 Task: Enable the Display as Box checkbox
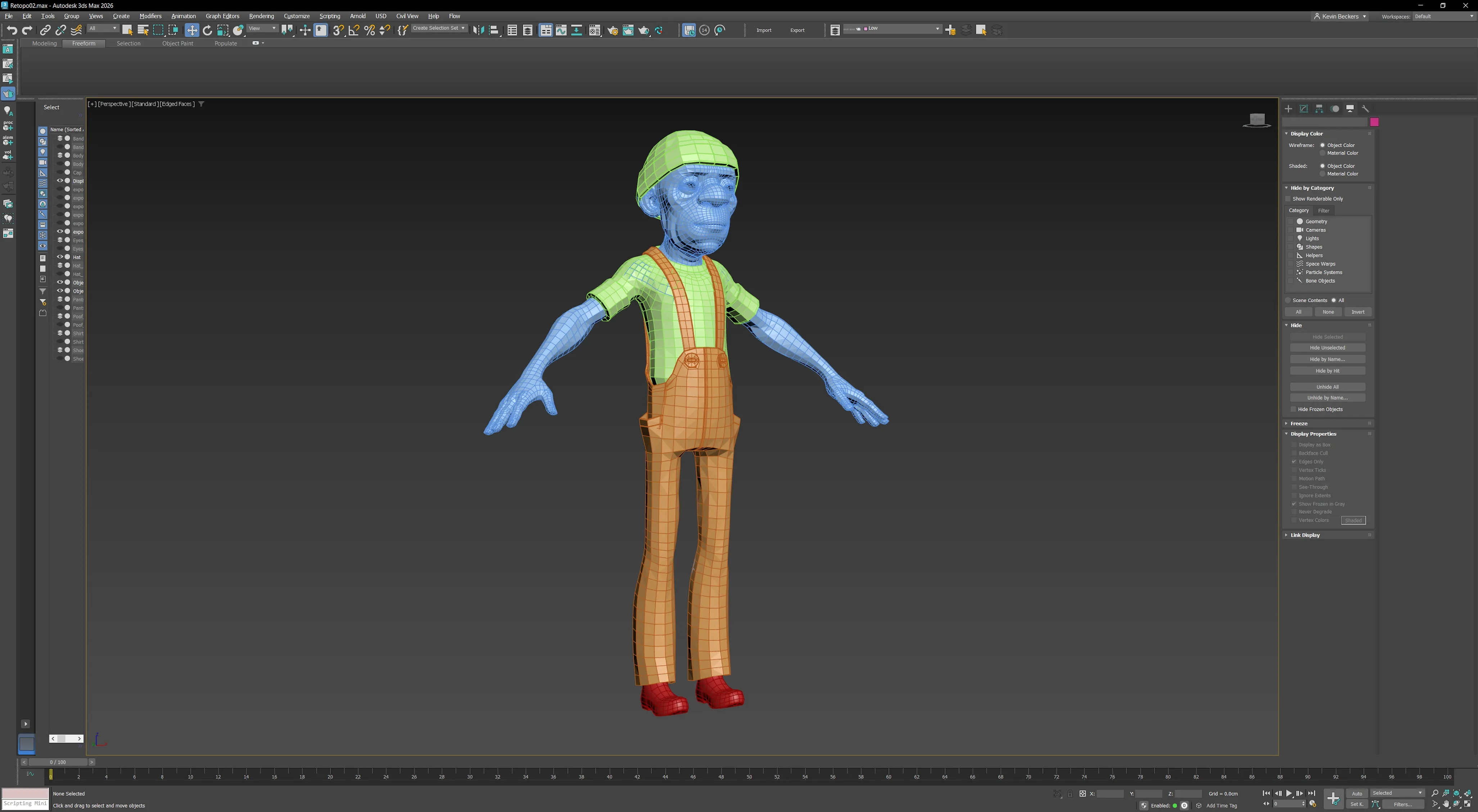click(x=1294, y=445)
